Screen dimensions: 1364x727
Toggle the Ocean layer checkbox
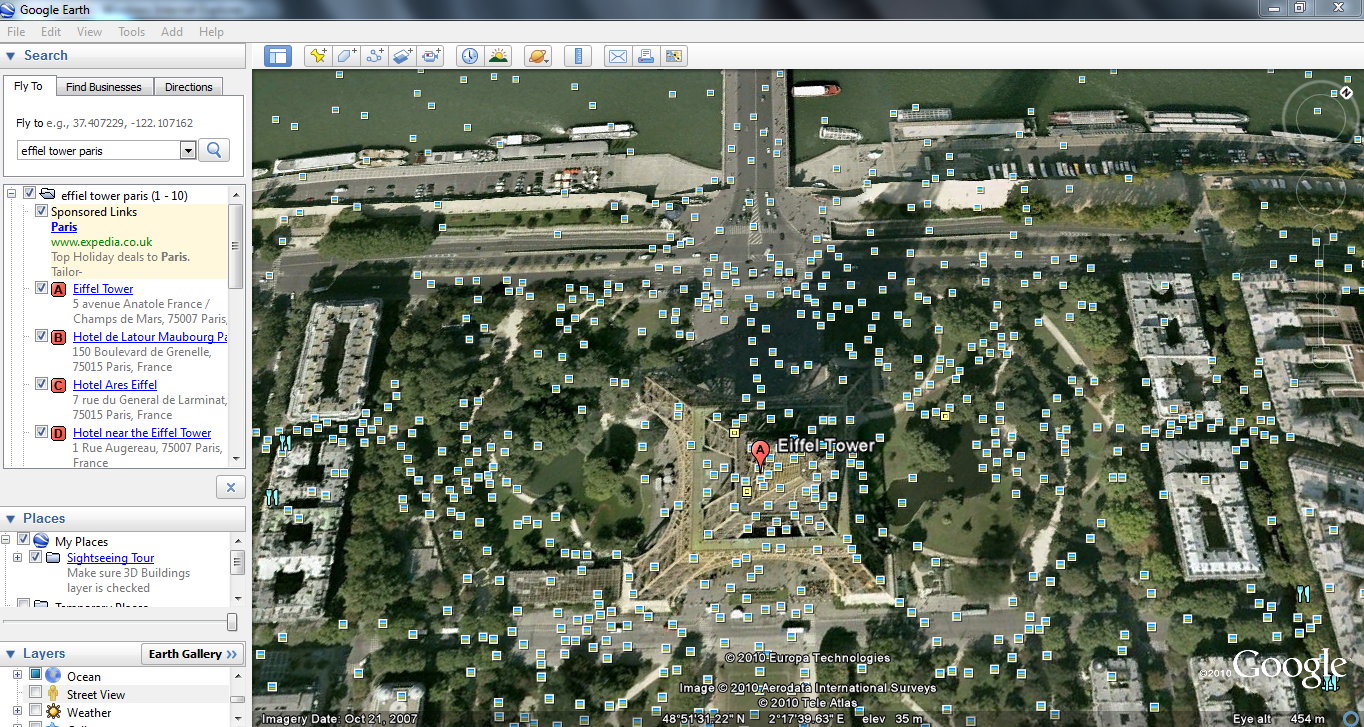pos(35,675)
